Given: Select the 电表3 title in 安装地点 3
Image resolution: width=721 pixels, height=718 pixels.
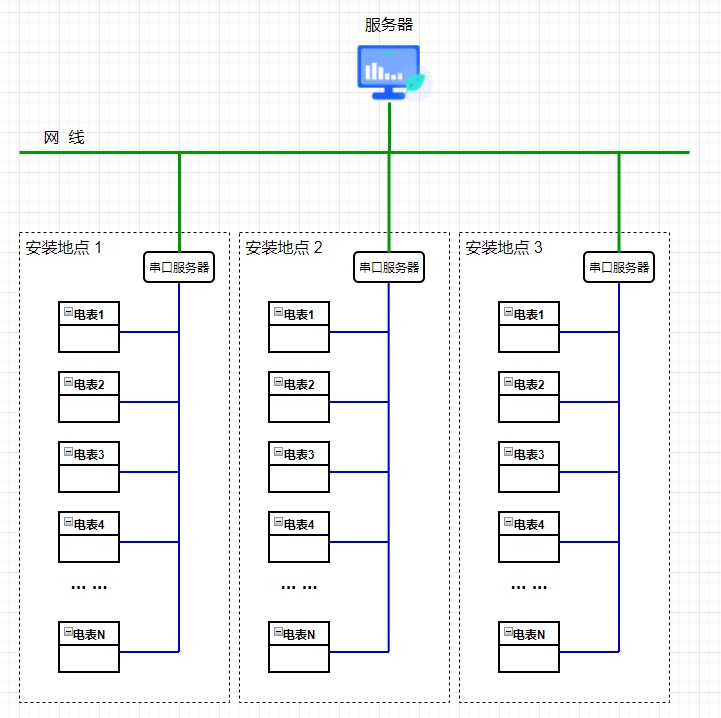Looking at the screenshot, I should click(x=529, y=454).
